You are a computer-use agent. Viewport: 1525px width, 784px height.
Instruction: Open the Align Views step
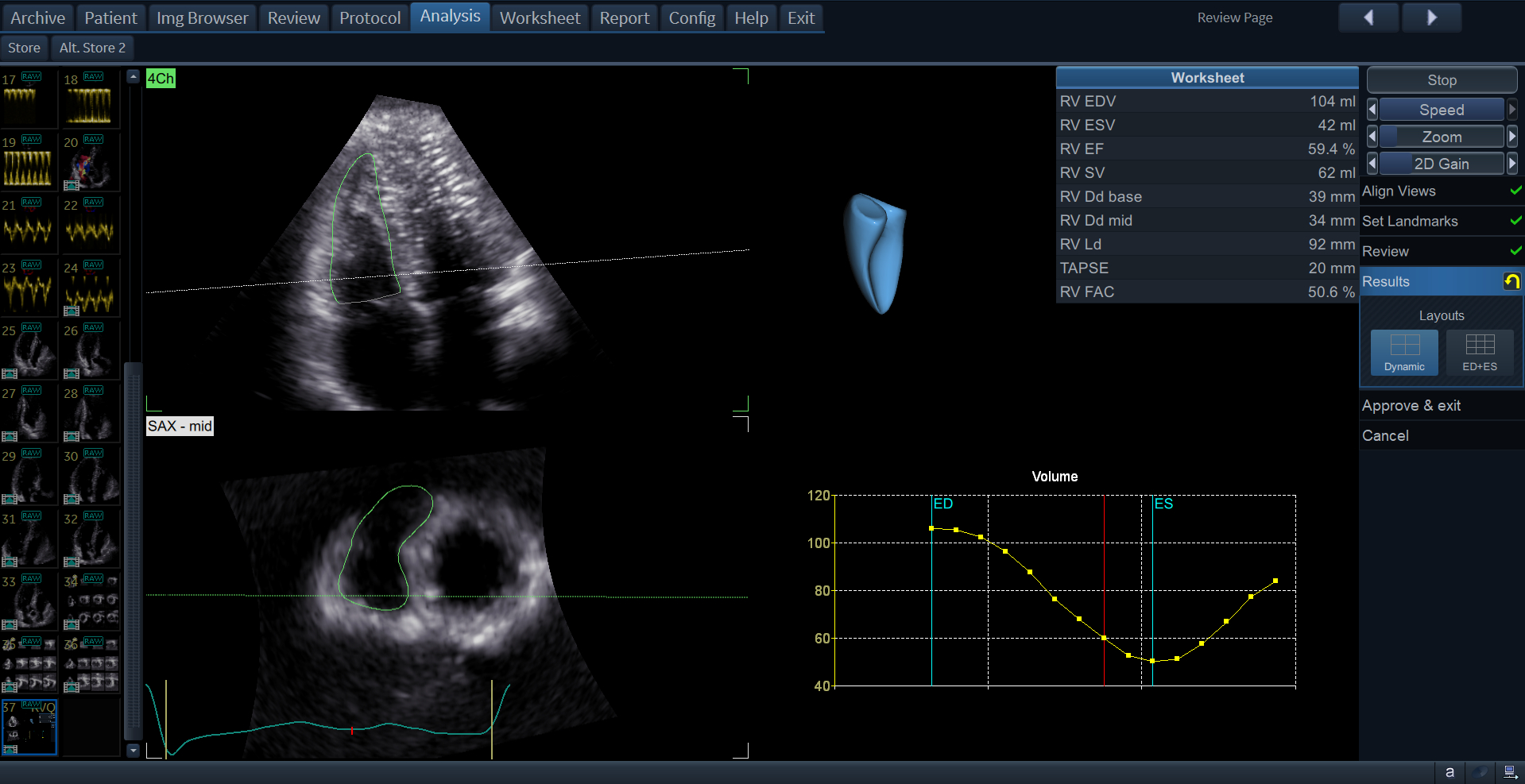click(1399, 191)
